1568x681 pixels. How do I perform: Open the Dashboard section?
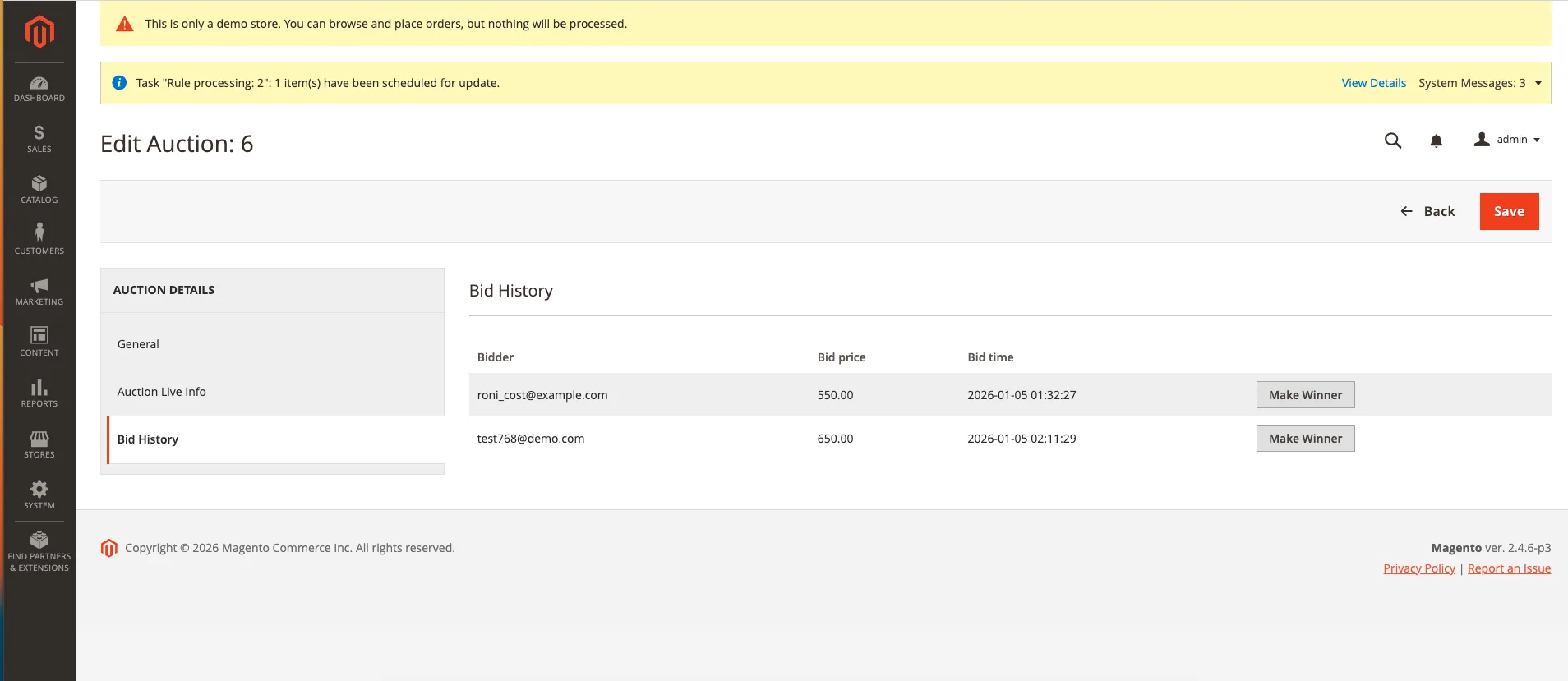(39, 89)
